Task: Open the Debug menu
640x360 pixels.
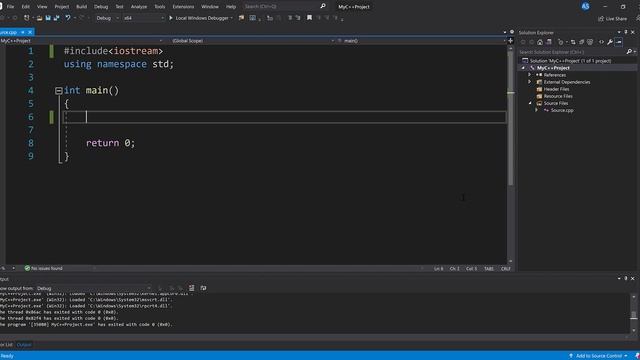Action: tap(101, 7)
